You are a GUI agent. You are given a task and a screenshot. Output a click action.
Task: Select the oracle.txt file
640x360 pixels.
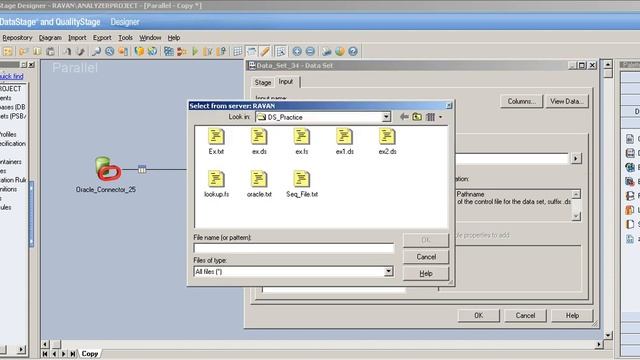(259, 184)
